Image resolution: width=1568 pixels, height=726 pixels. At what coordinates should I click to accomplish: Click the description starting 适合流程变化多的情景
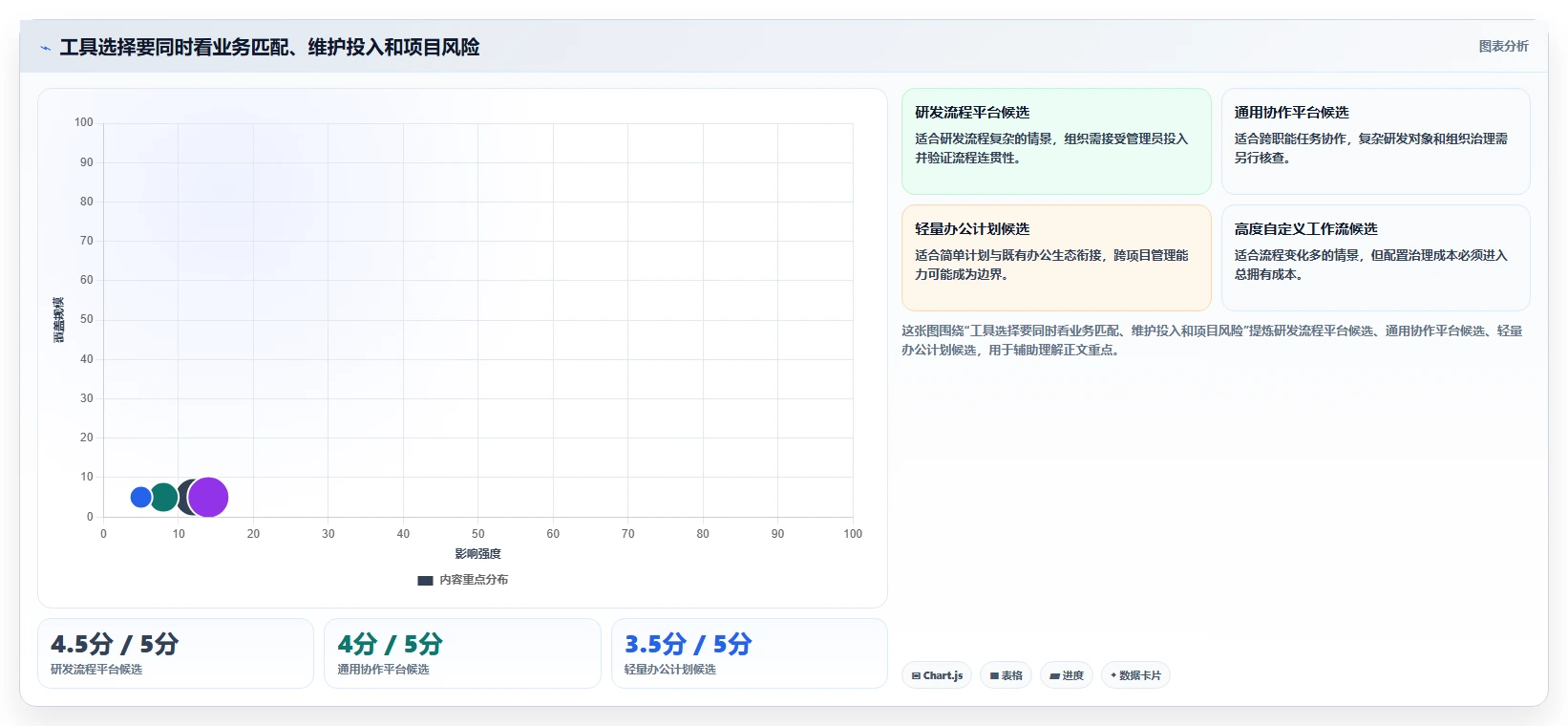(x=1370, y=265)
